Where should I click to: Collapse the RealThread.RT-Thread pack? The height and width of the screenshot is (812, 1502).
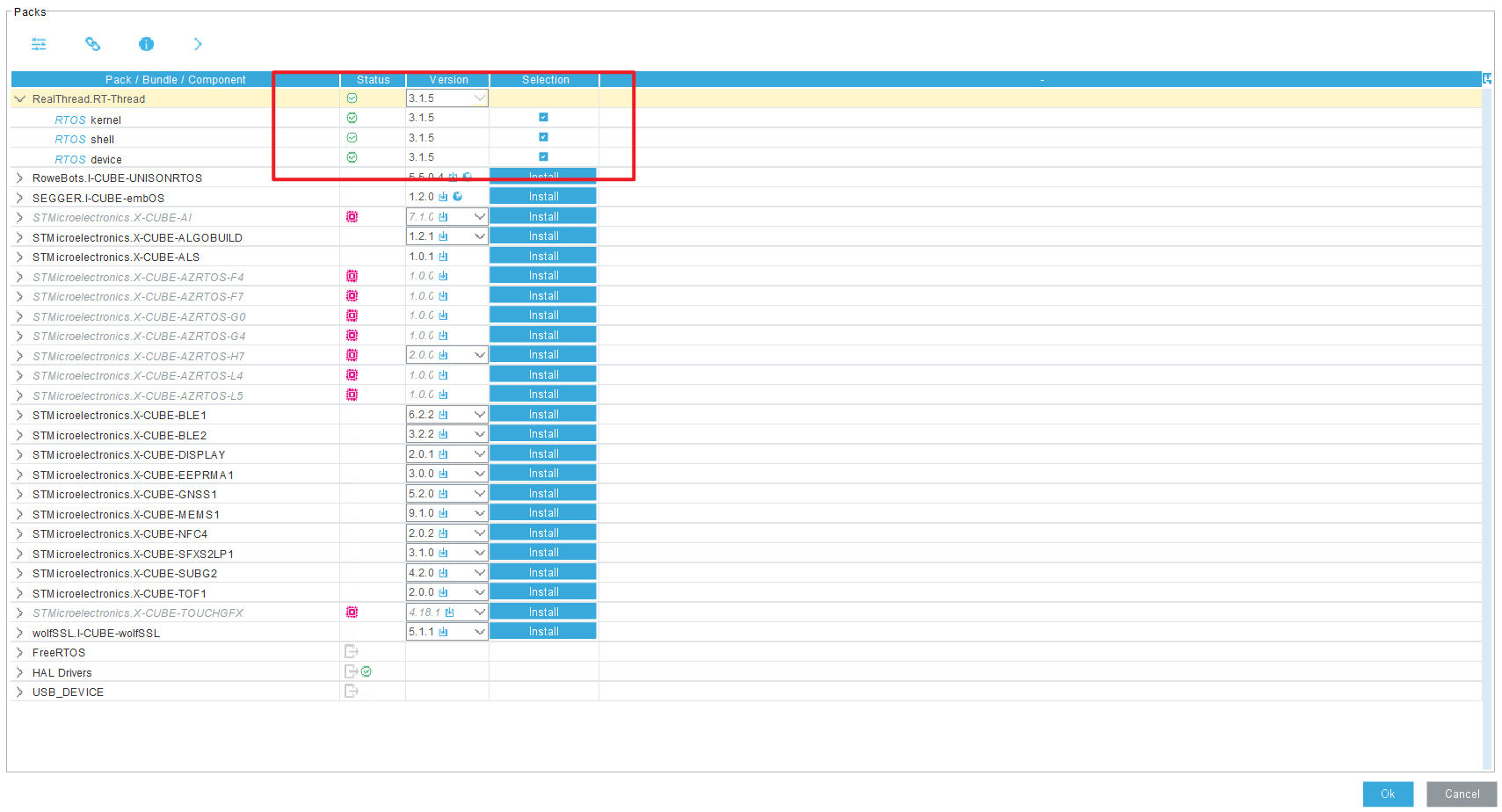pos(19,99)
